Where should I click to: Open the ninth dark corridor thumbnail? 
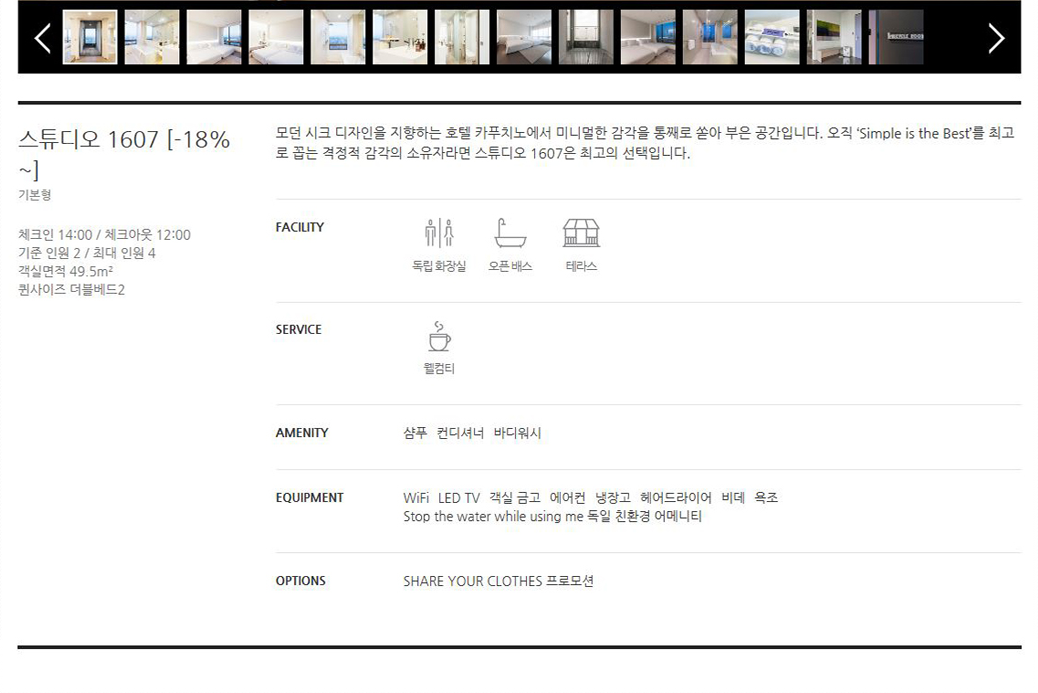tap(586, 37)
